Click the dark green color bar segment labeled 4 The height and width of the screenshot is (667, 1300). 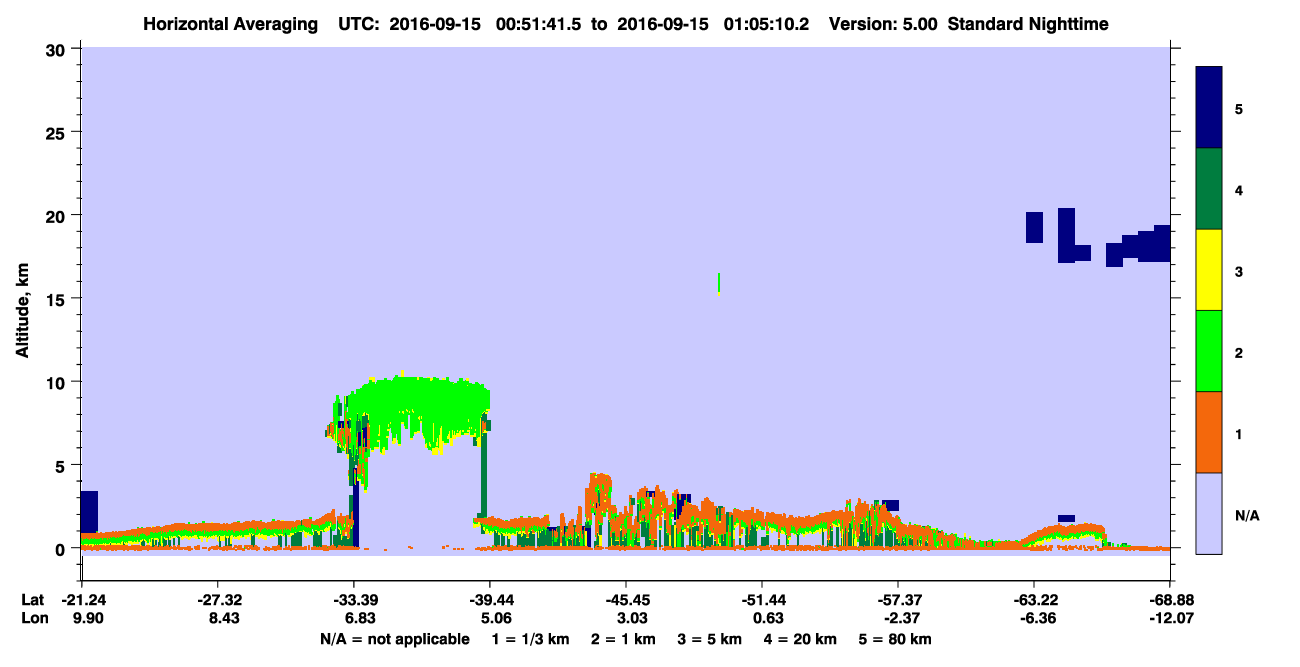click(1209, 189)
